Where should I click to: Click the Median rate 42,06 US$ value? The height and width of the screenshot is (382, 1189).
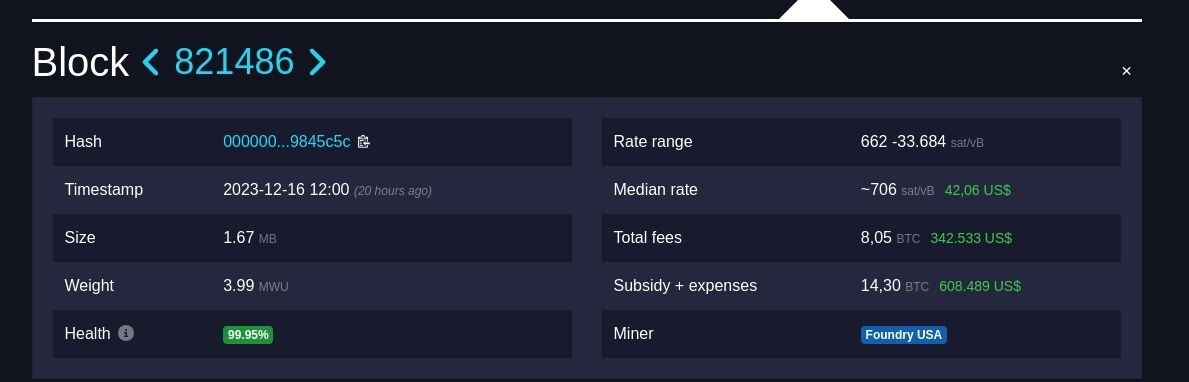pyautogui.click(x=977, y=190)
